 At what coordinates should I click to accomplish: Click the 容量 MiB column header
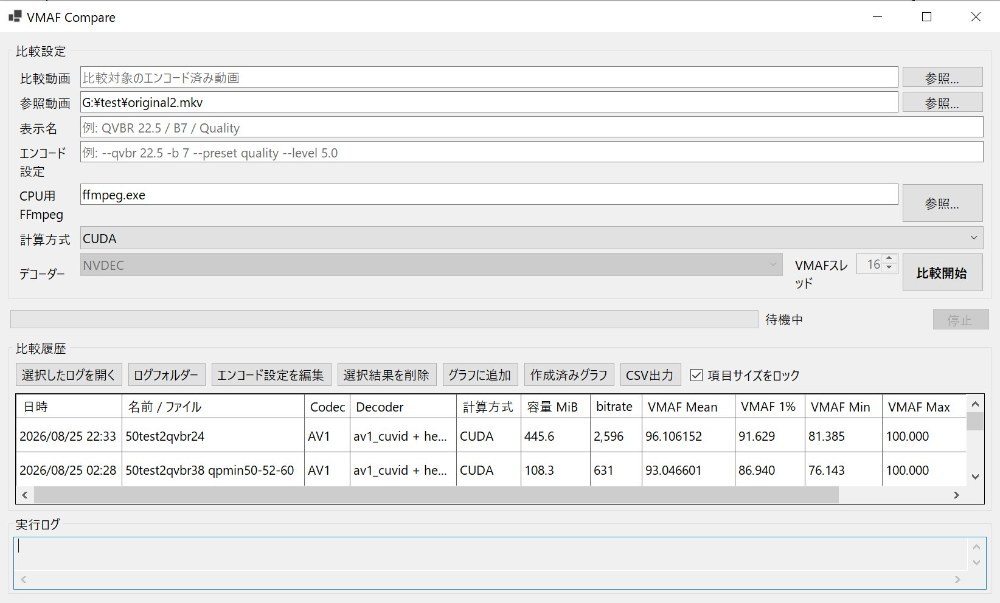pyautogui.click(x=555, y=407)
